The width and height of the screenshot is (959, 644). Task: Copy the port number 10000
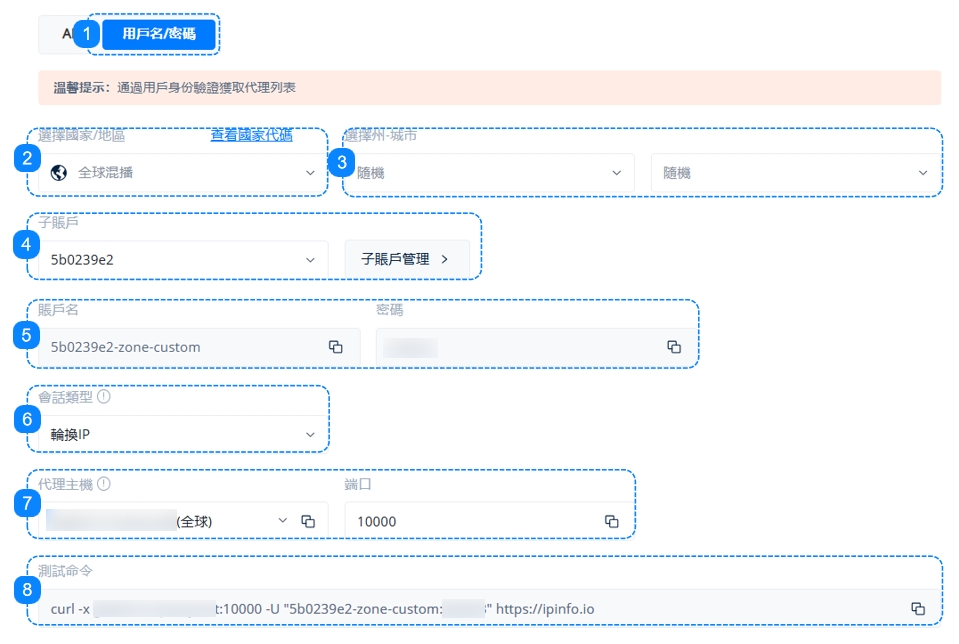(611, 521)
